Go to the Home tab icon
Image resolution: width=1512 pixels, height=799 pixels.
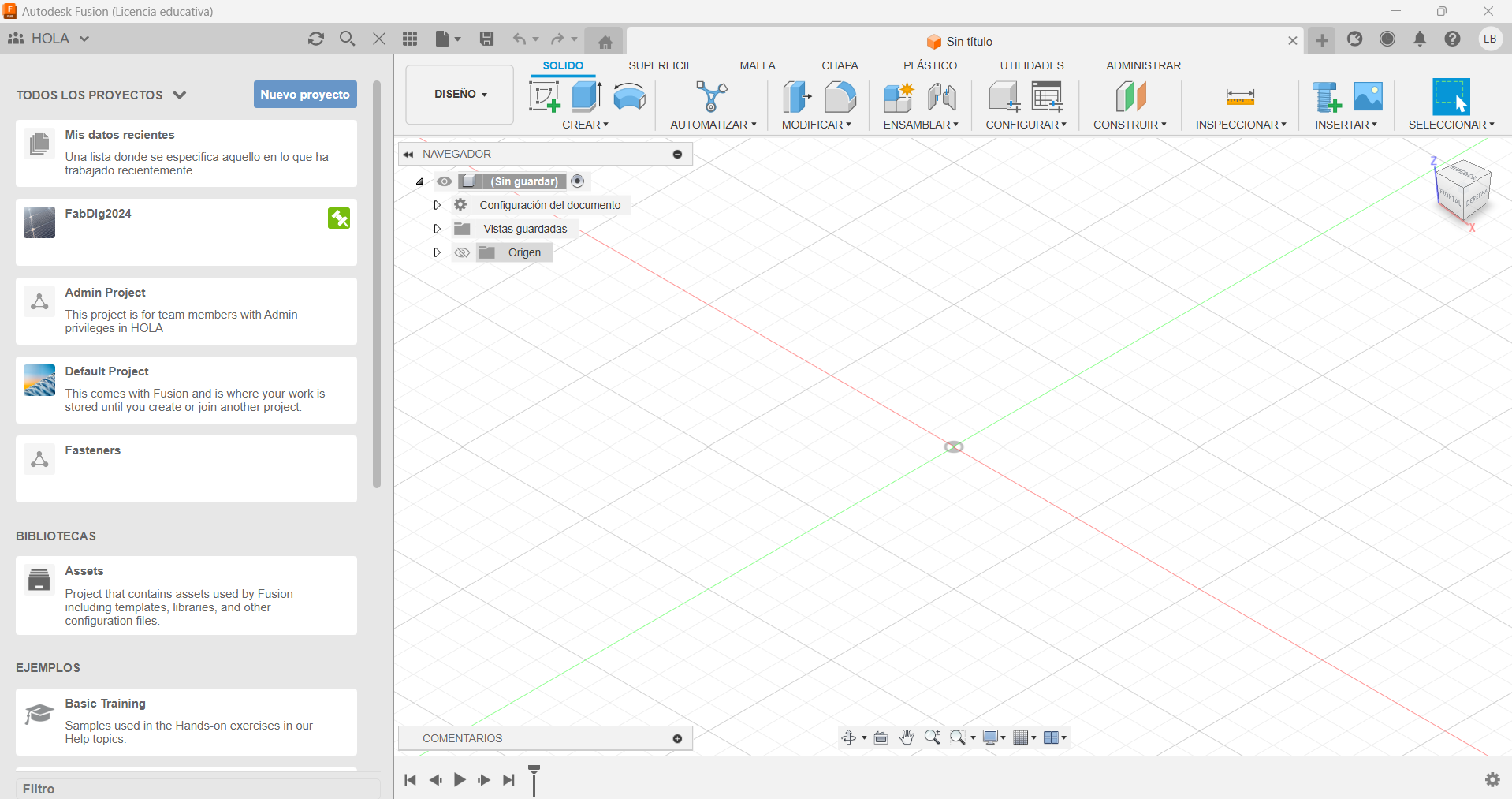[605, 42]
